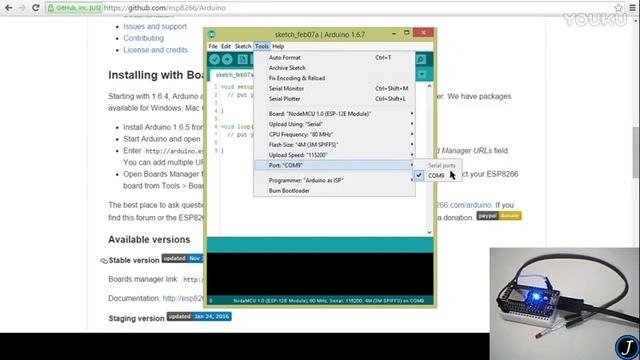
Task: Expand the CPU Frequency 80 MHz submenu
Action: (x=334, y=134)
